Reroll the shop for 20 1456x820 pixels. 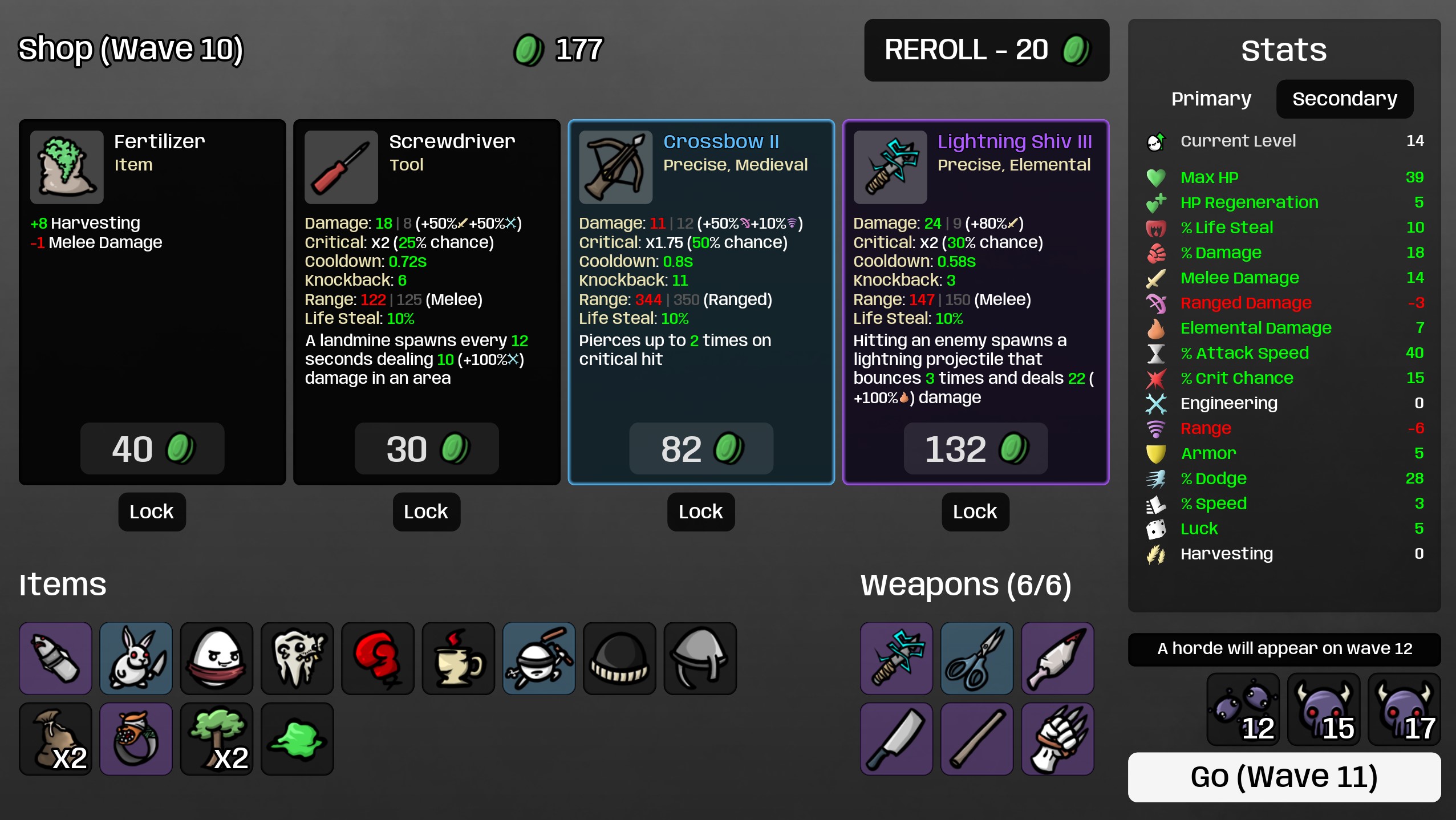tap(987, 50)
